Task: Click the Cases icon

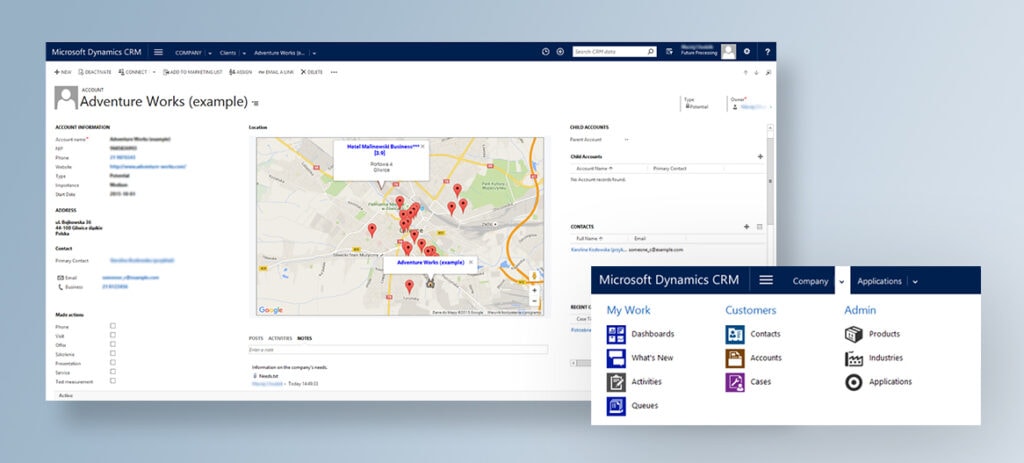Action: pos(735,382)
